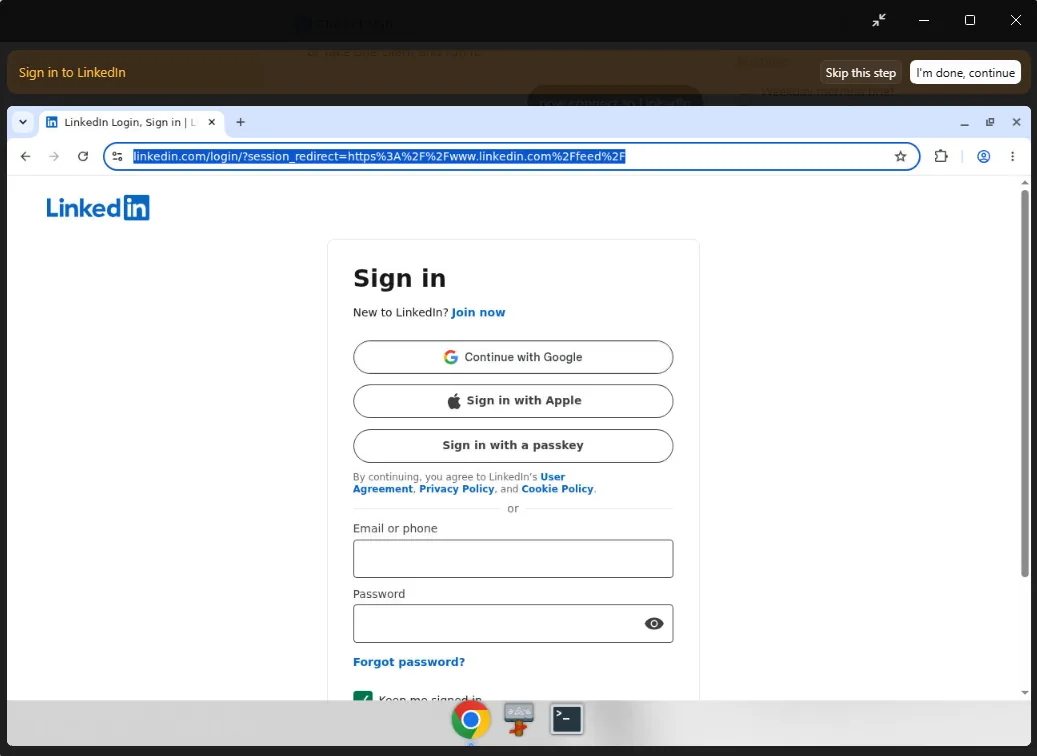The height and width of the screenshot is (756, 1037).
Task: Click I'm done, continue
Action: [x=965, y=73]
